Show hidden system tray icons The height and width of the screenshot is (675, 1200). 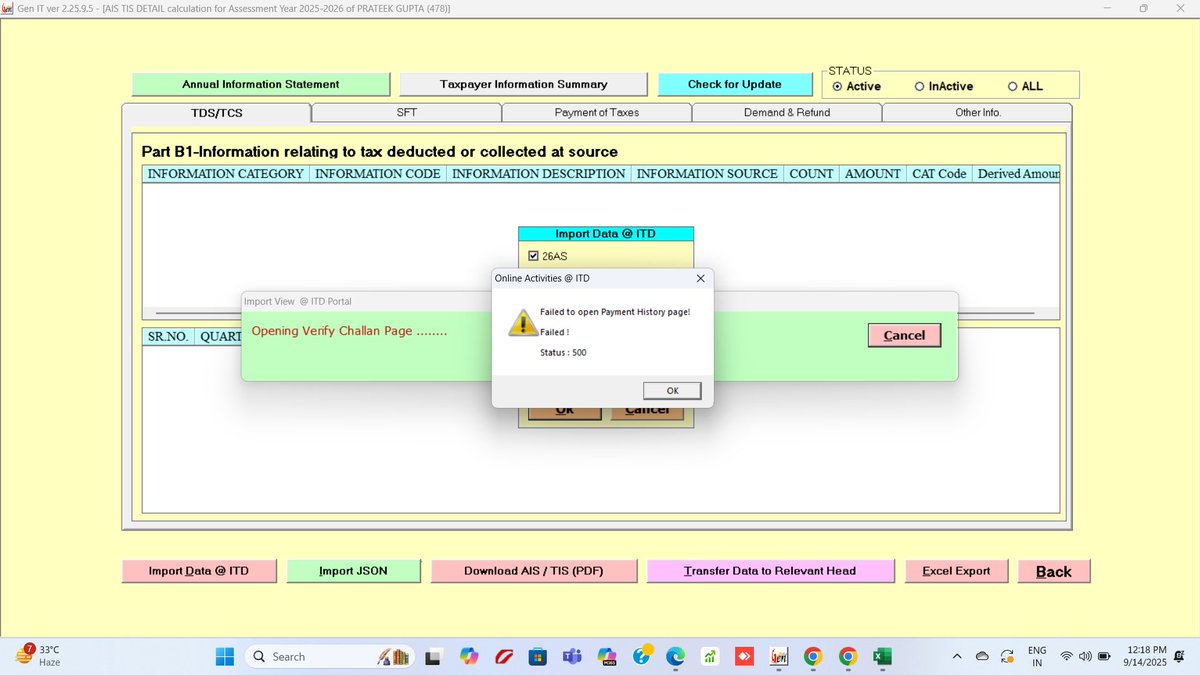click(x=957, y=657)
